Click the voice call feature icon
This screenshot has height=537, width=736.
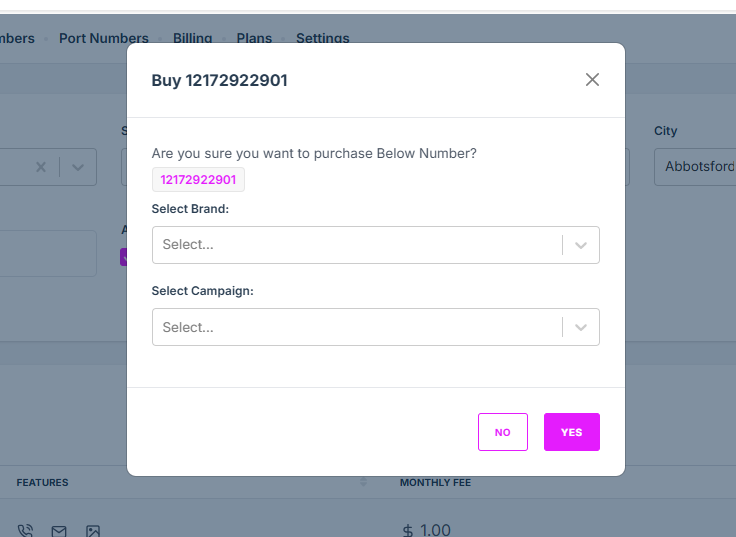point(26,531)
